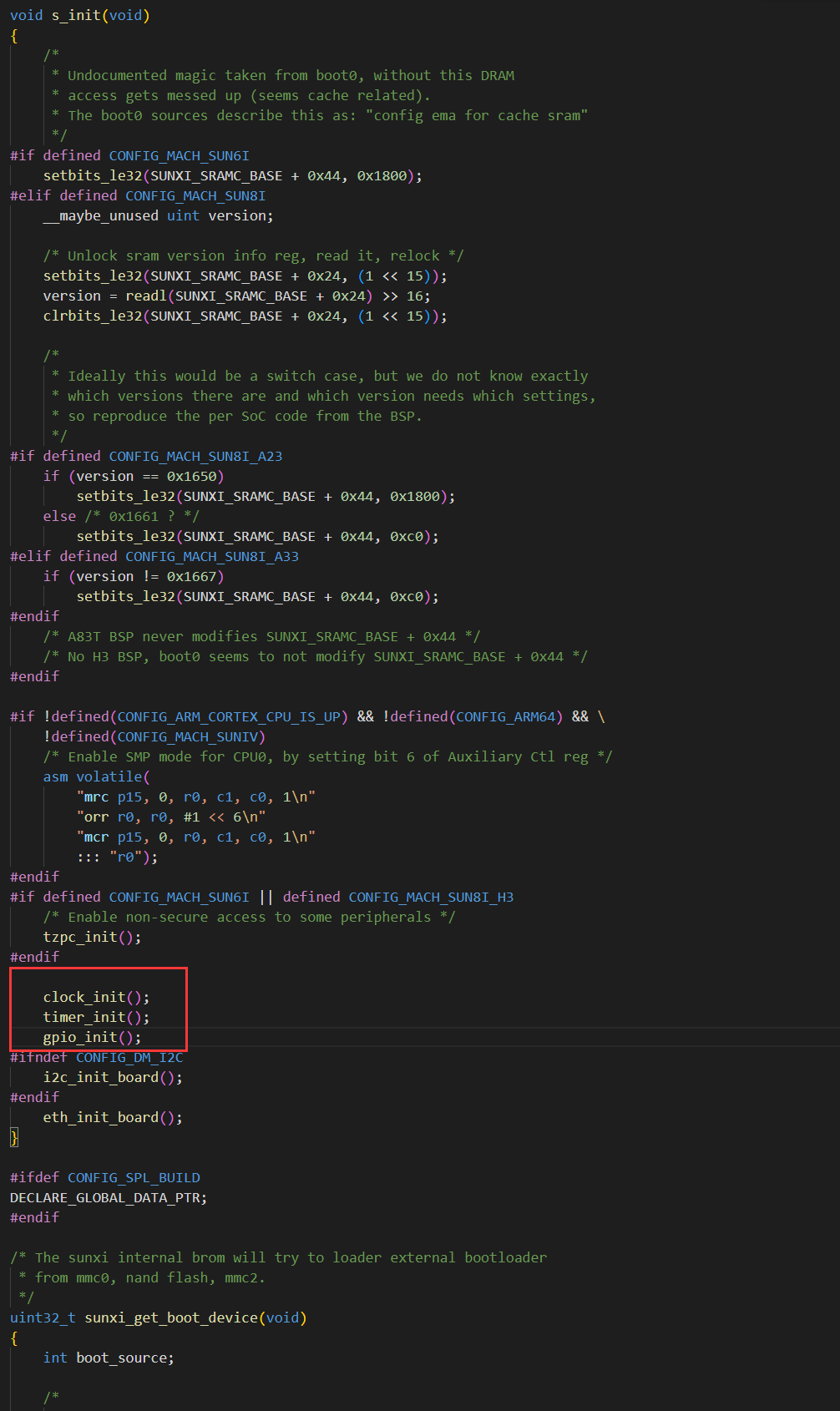Click the 'else /* 0x1661 ? */' line
The width and height of the screenshot is (840, 1411).
point(121,516)
